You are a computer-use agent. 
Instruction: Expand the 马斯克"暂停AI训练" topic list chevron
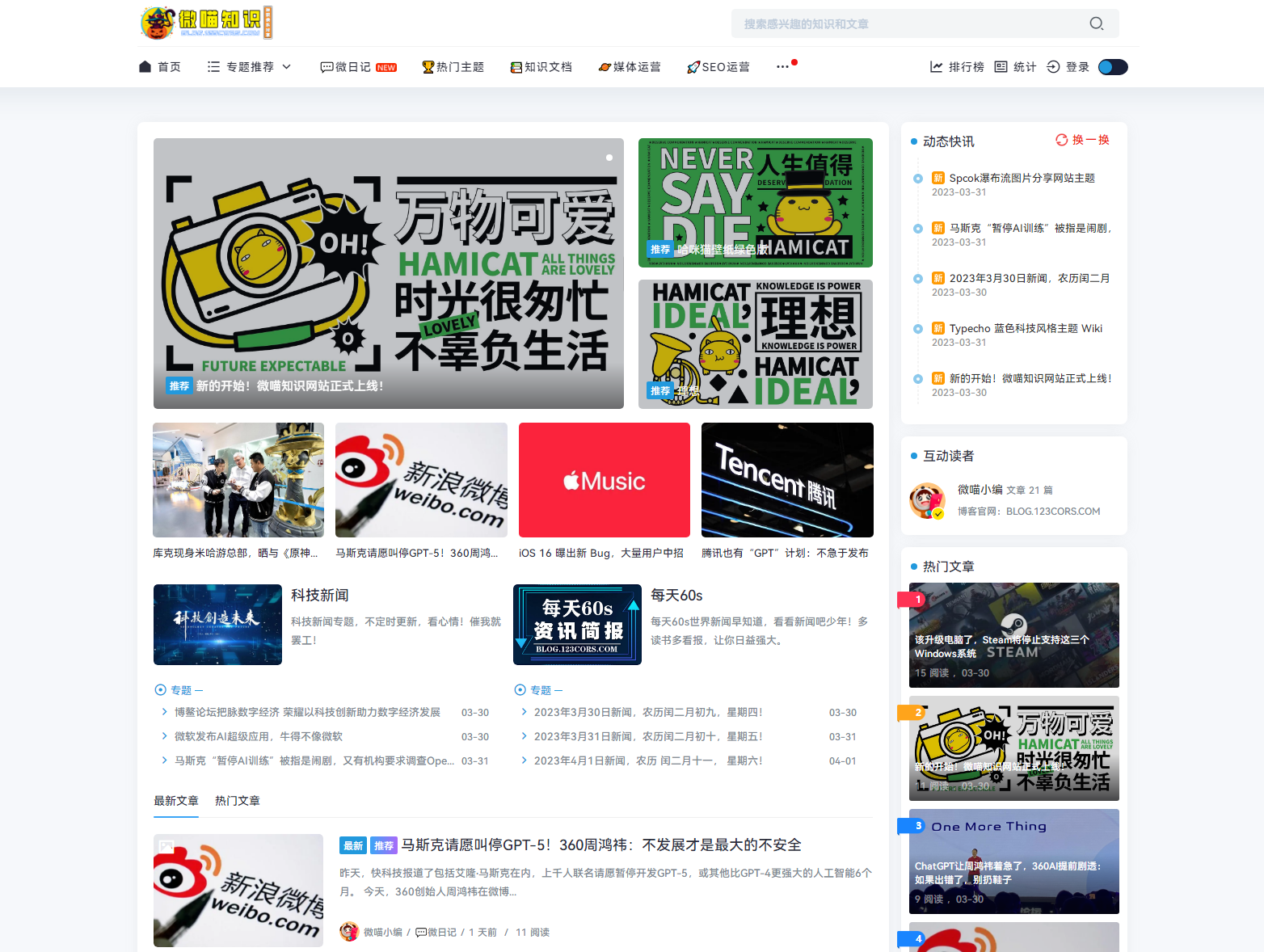coord(164,760)
